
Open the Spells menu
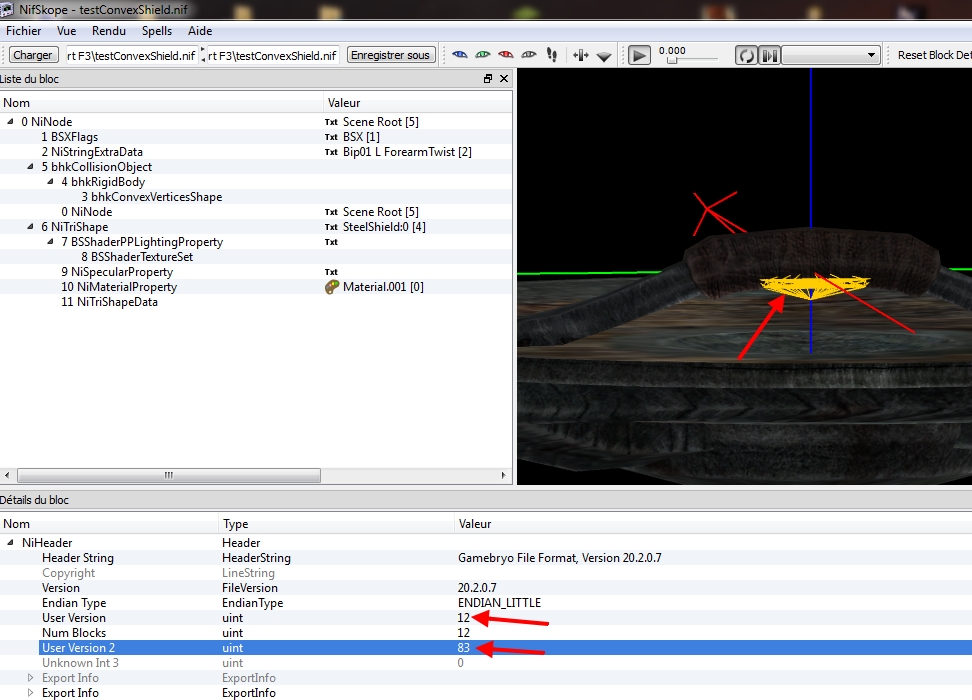coord(157,31)
